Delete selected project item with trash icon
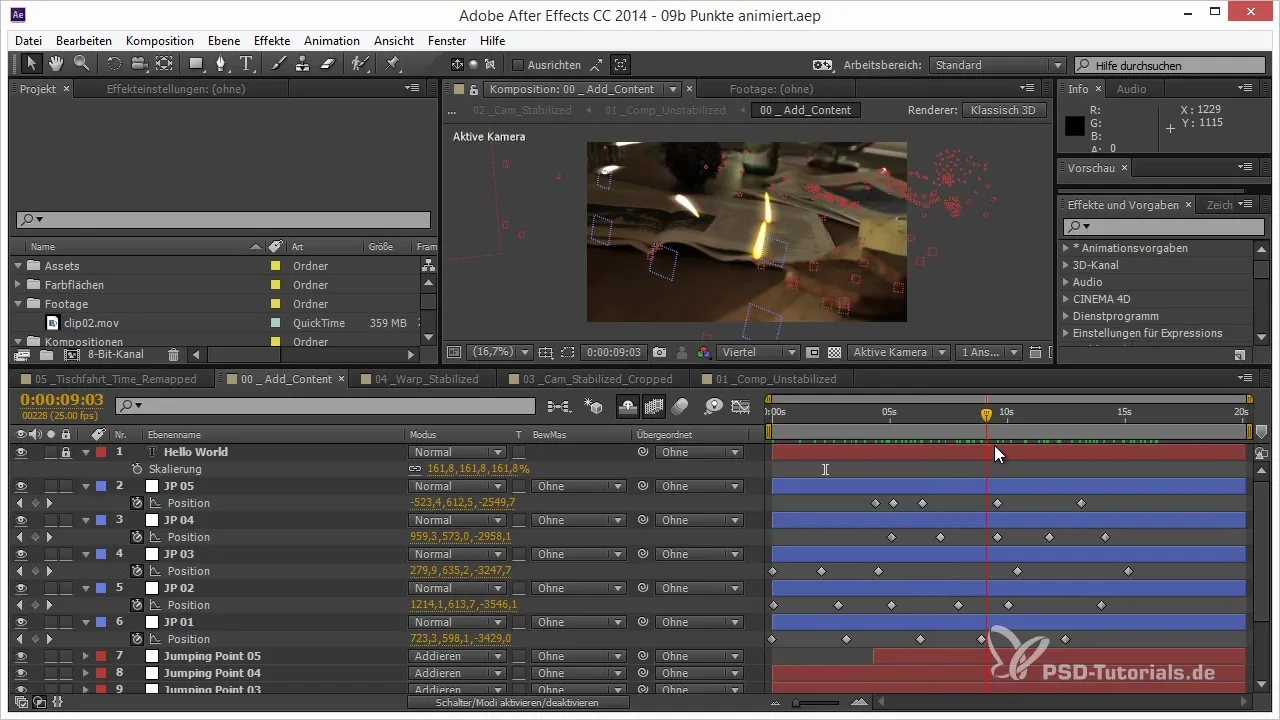The width and height of the screenshot is (1280, 720). [x=173, y=355]
